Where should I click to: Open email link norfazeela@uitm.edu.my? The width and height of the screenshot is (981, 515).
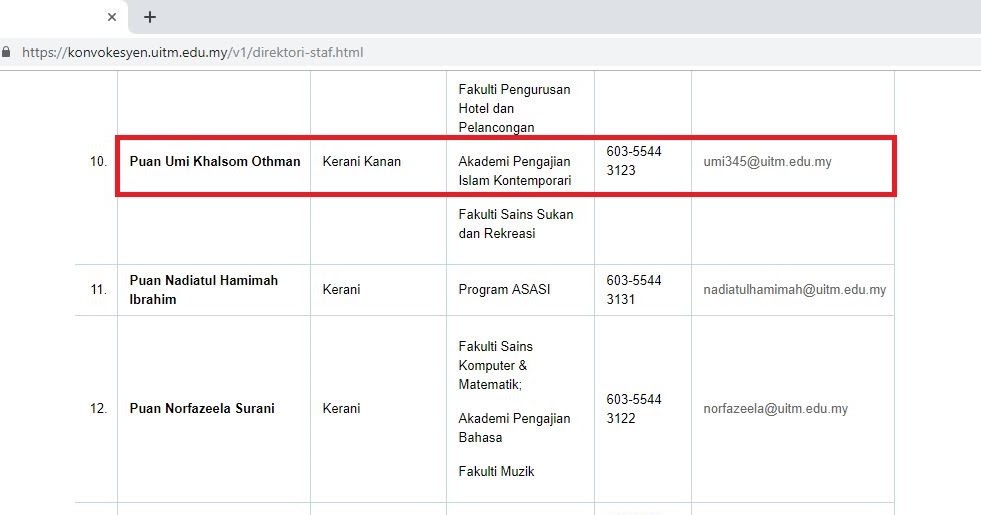pyautogui.click(x=775, y=409)
